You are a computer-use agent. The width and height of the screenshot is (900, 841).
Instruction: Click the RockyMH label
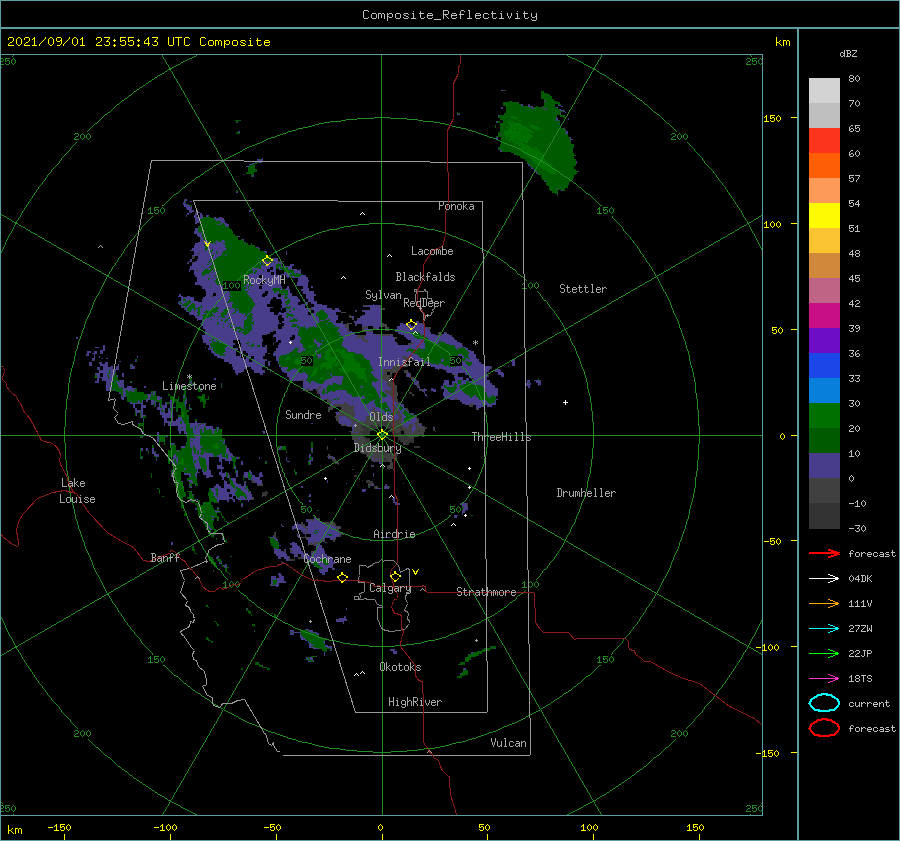[264, 280]
